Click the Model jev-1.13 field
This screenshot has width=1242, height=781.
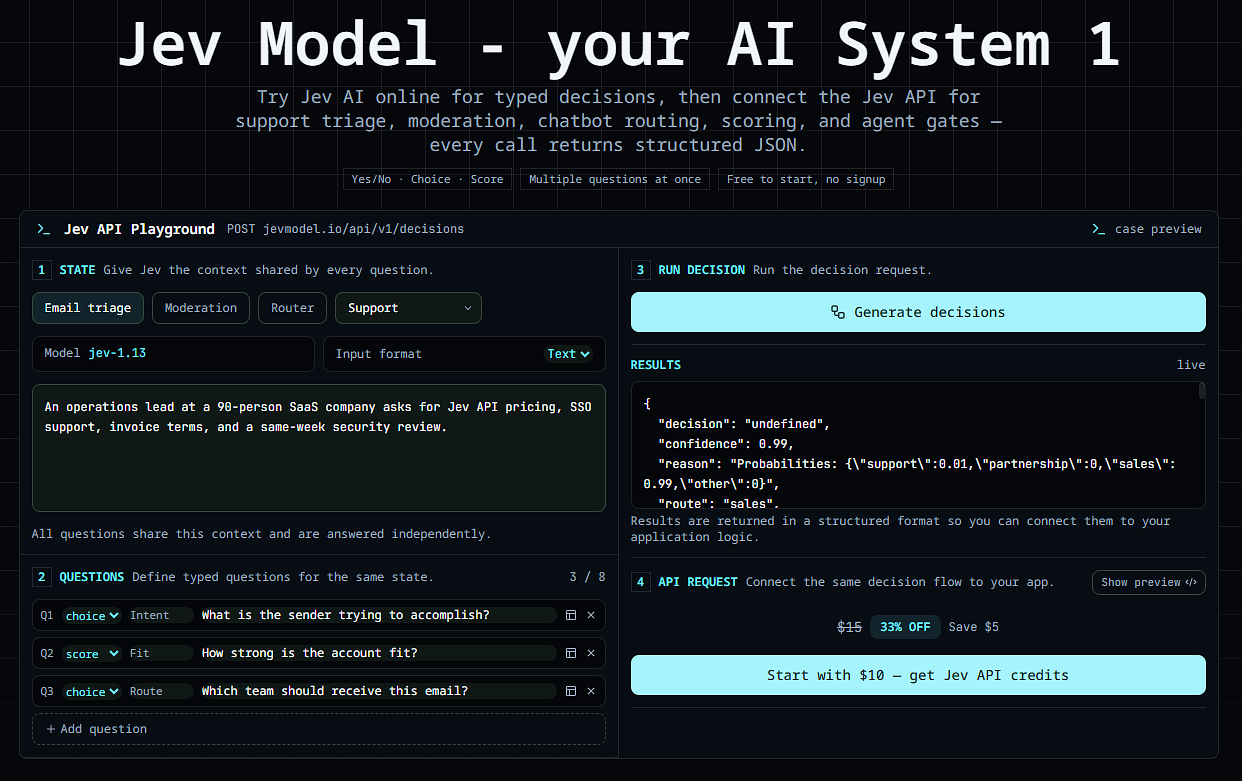pos(173,354)
